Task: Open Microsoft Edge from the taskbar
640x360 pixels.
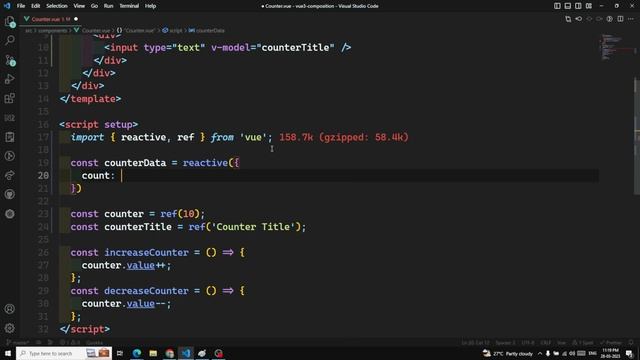Action: (137, 353)
